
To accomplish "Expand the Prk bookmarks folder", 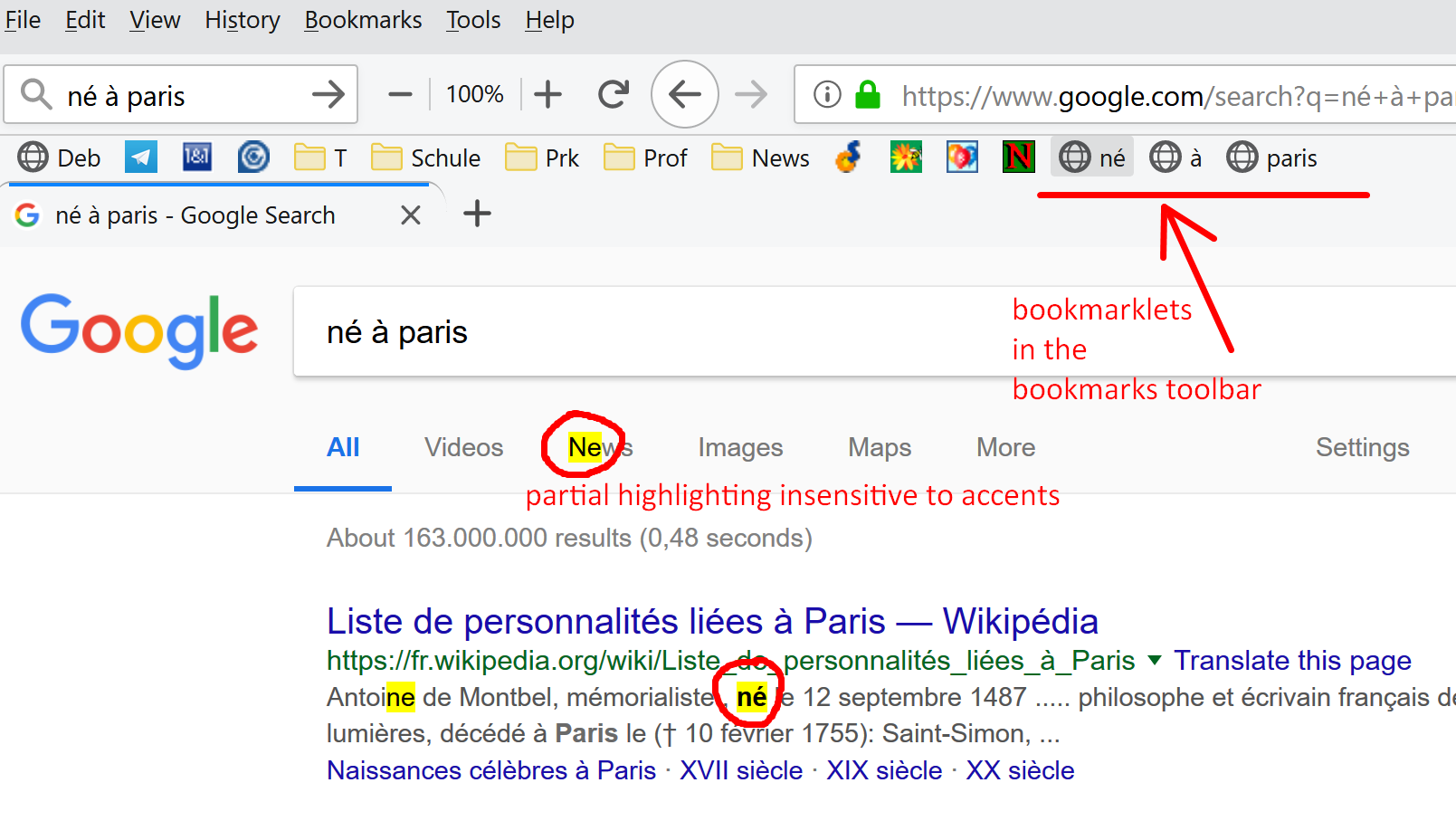I will point(542,158).
